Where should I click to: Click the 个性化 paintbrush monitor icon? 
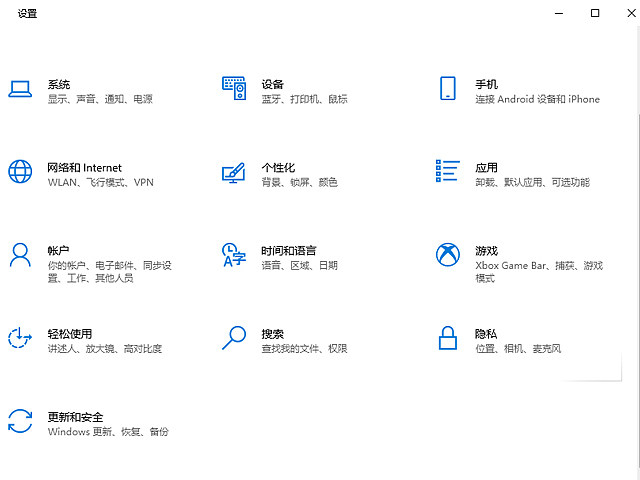(233, 173)
